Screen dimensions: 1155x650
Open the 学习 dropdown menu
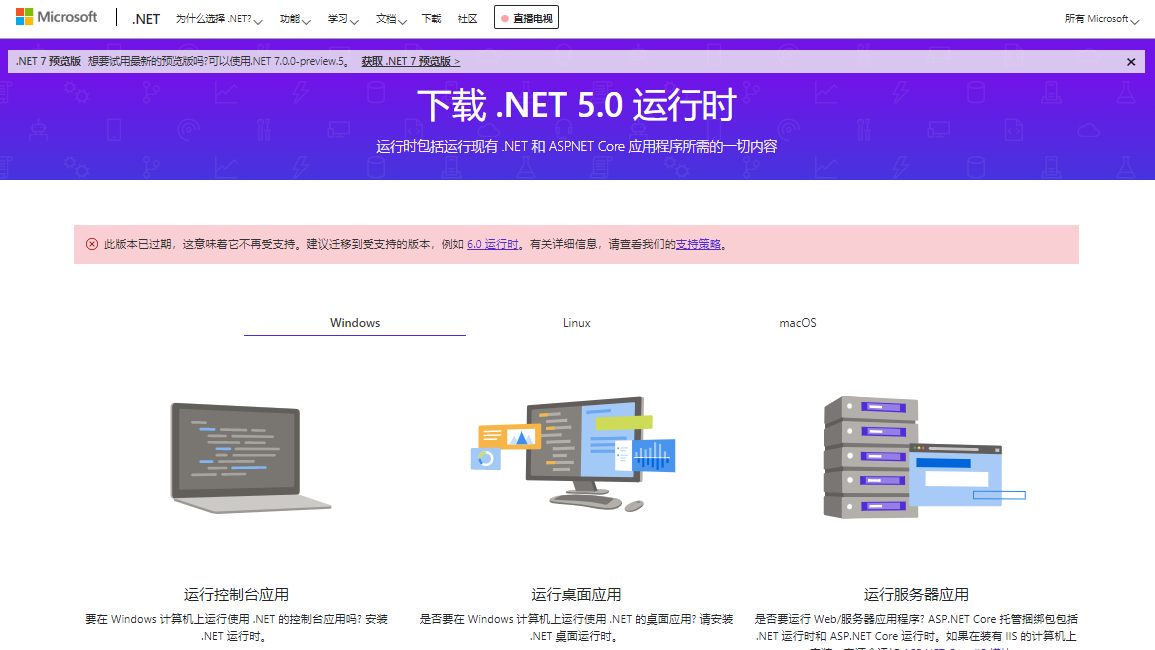click(343, 19)
